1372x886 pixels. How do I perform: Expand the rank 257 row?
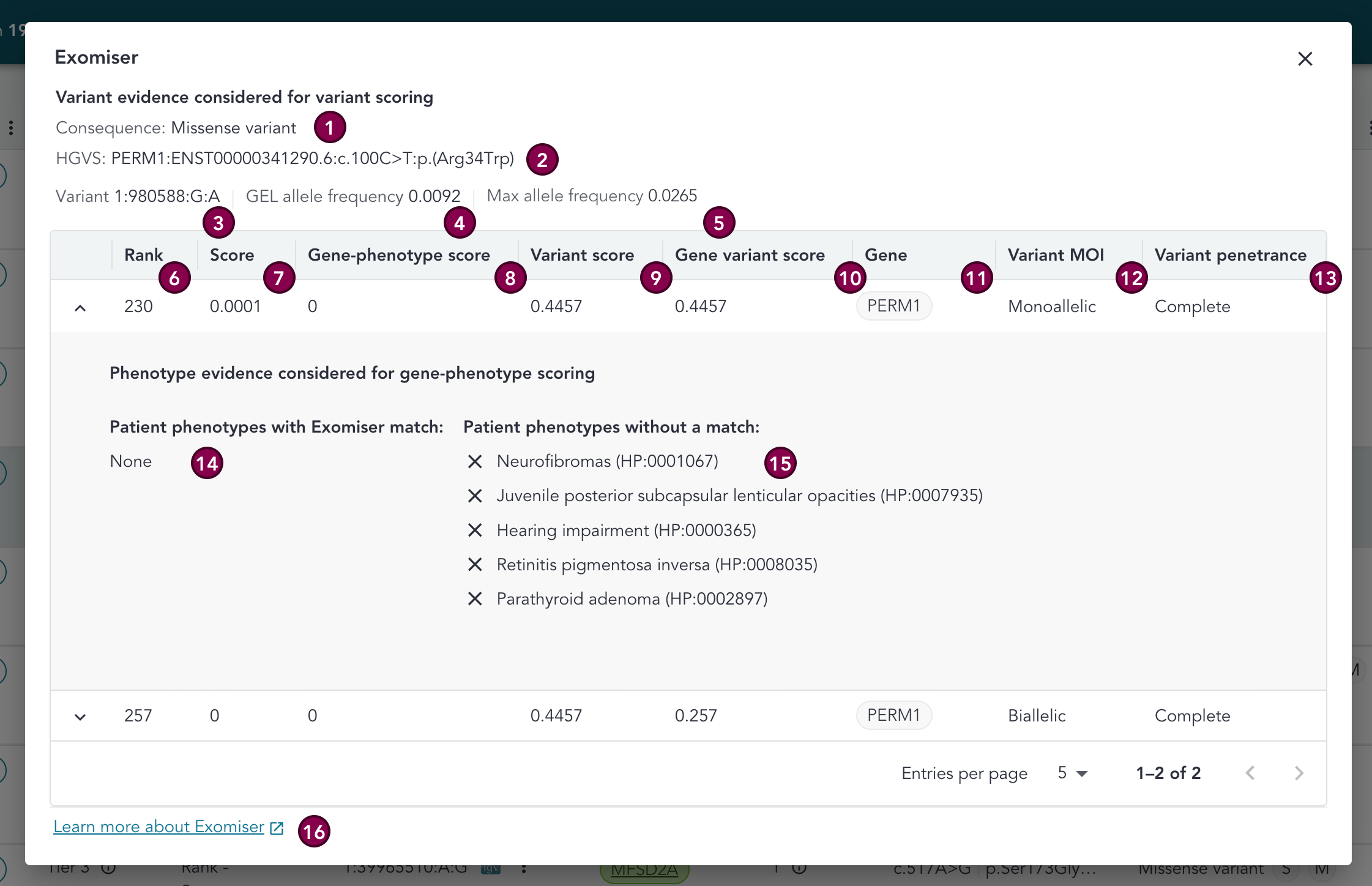pyautogui.click(x=80, y=717)
